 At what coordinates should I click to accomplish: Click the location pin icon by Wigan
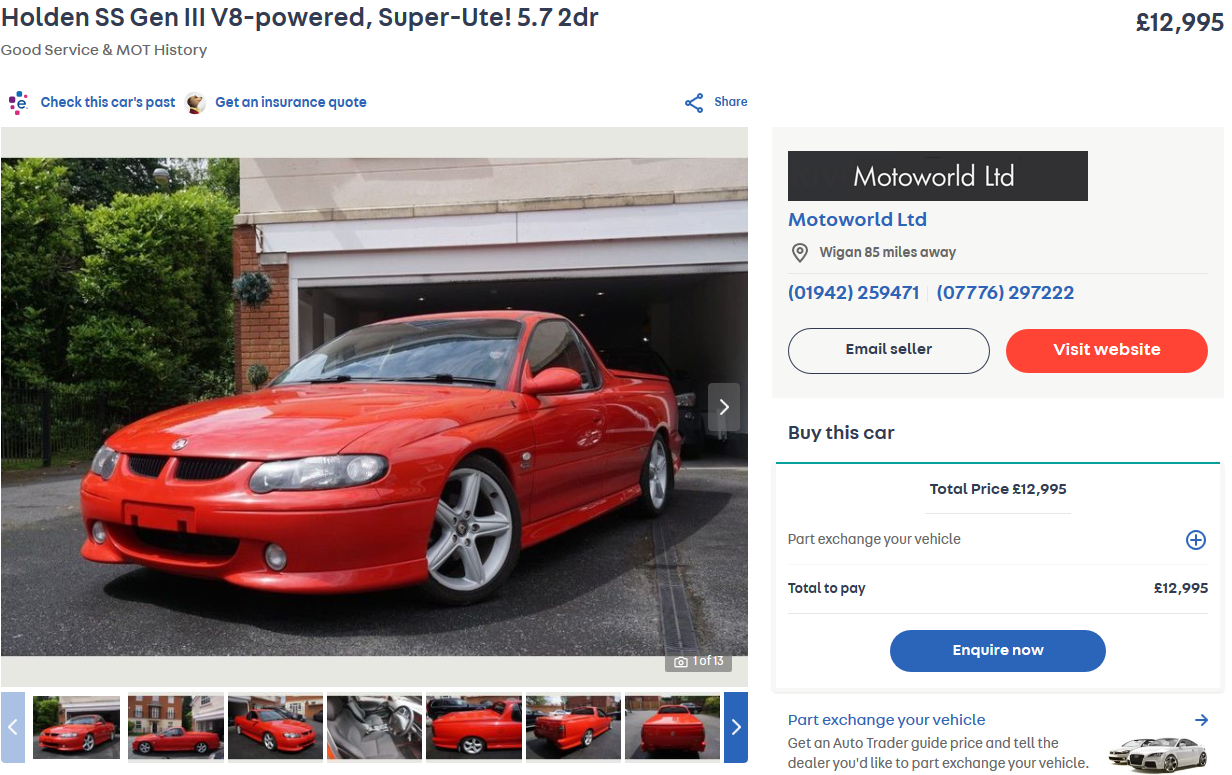coord(799,252)
